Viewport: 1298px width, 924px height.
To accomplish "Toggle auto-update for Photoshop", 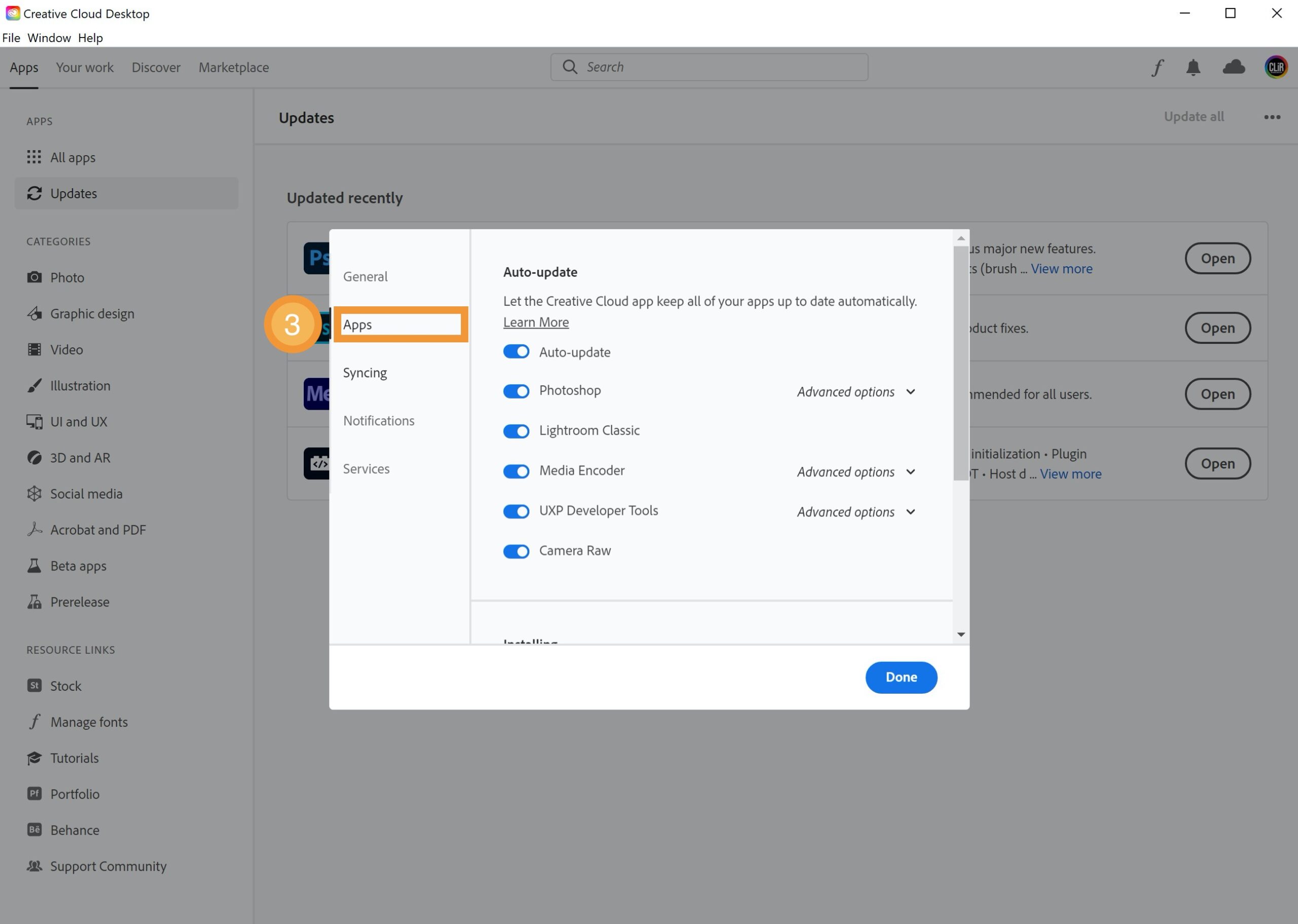I will point(516,391).
